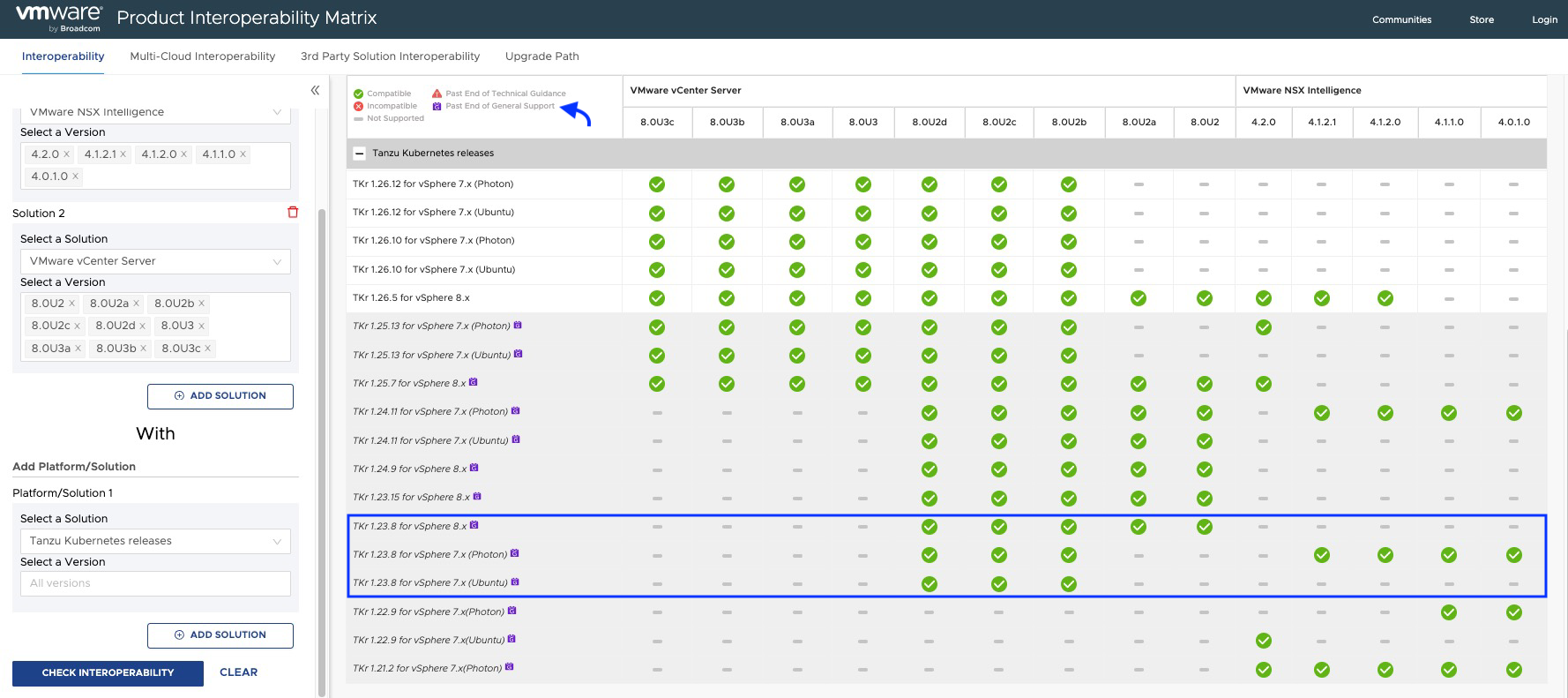Click the end-of-support icon next to TKr 1.23.15
The image size is (1568, 698).
(477, 497)
